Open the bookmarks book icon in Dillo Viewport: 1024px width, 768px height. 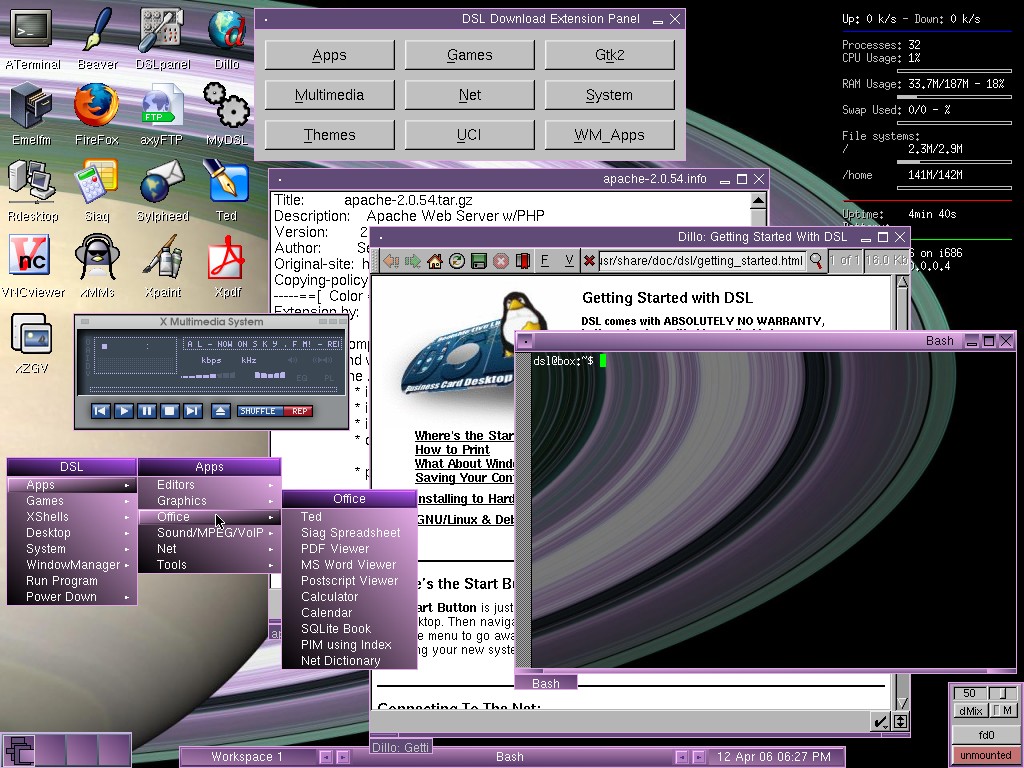pyautogui.click(x=523, y=261)
